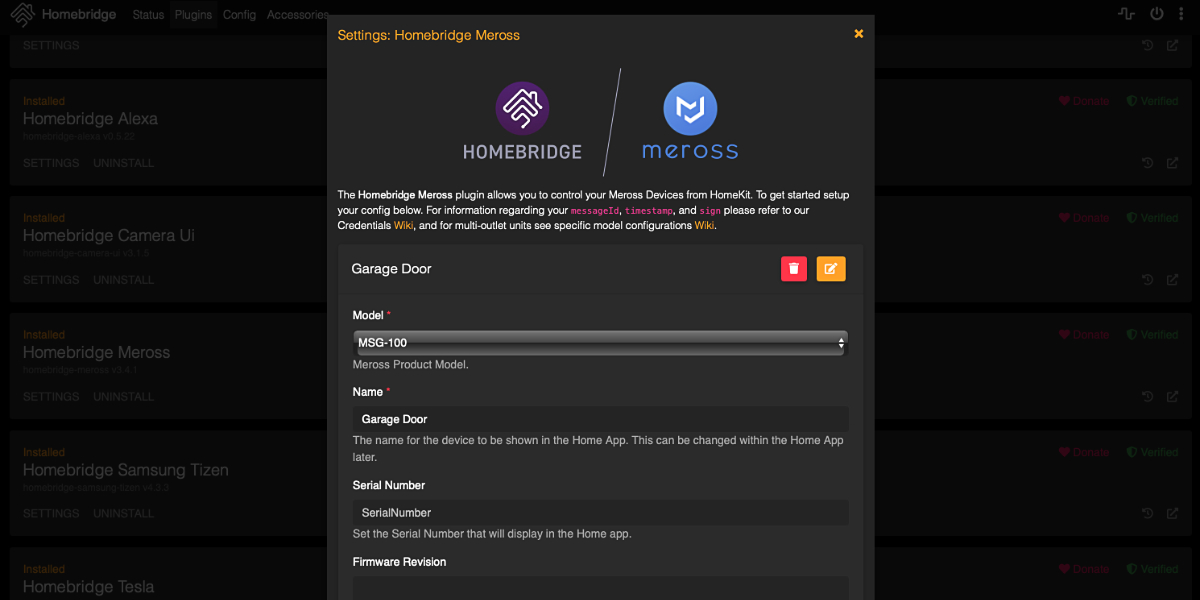
Task: Open the Model dropdown showing MSG-100
Action: 600,343
